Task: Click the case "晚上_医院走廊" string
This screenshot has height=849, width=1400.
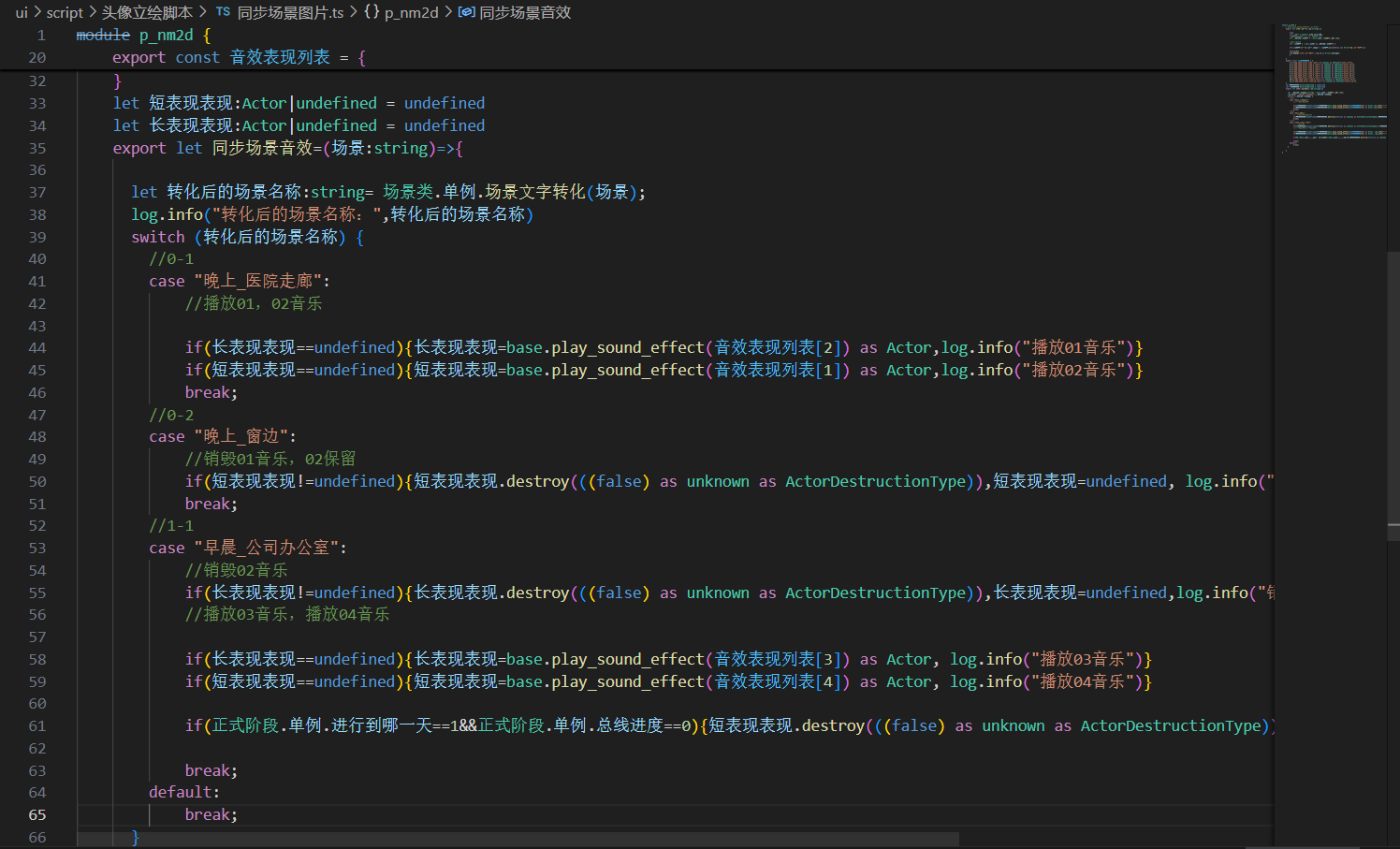Action: (x=262, y=282)
